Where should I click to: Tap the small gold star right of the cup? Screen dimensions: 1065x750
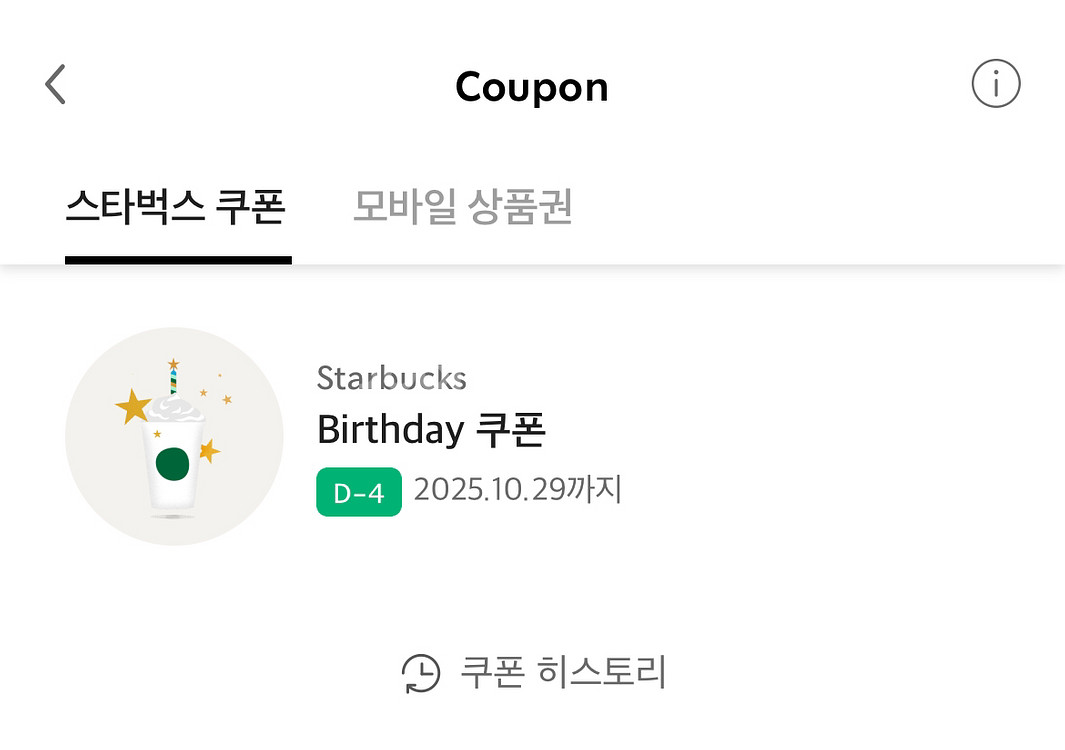click(x=209, y=451)
